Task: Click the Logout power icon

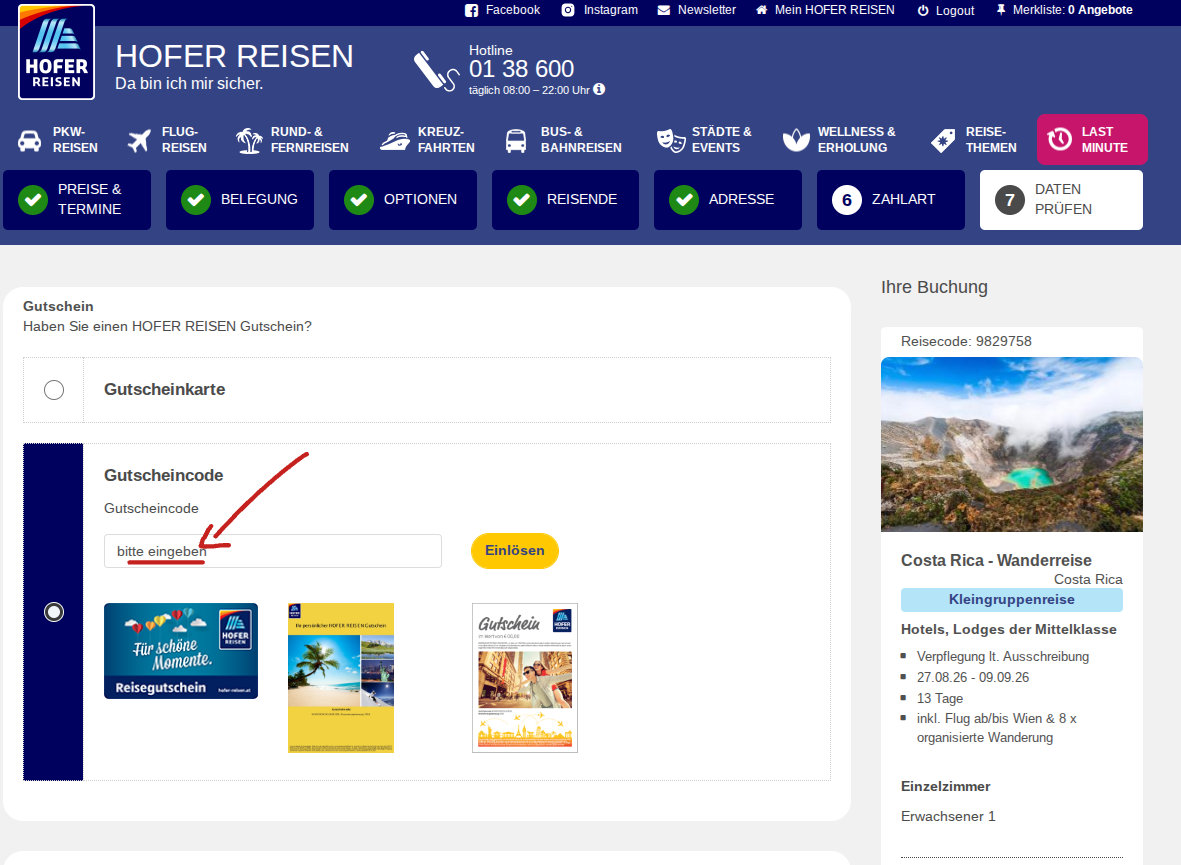Action: click(923, 10)
